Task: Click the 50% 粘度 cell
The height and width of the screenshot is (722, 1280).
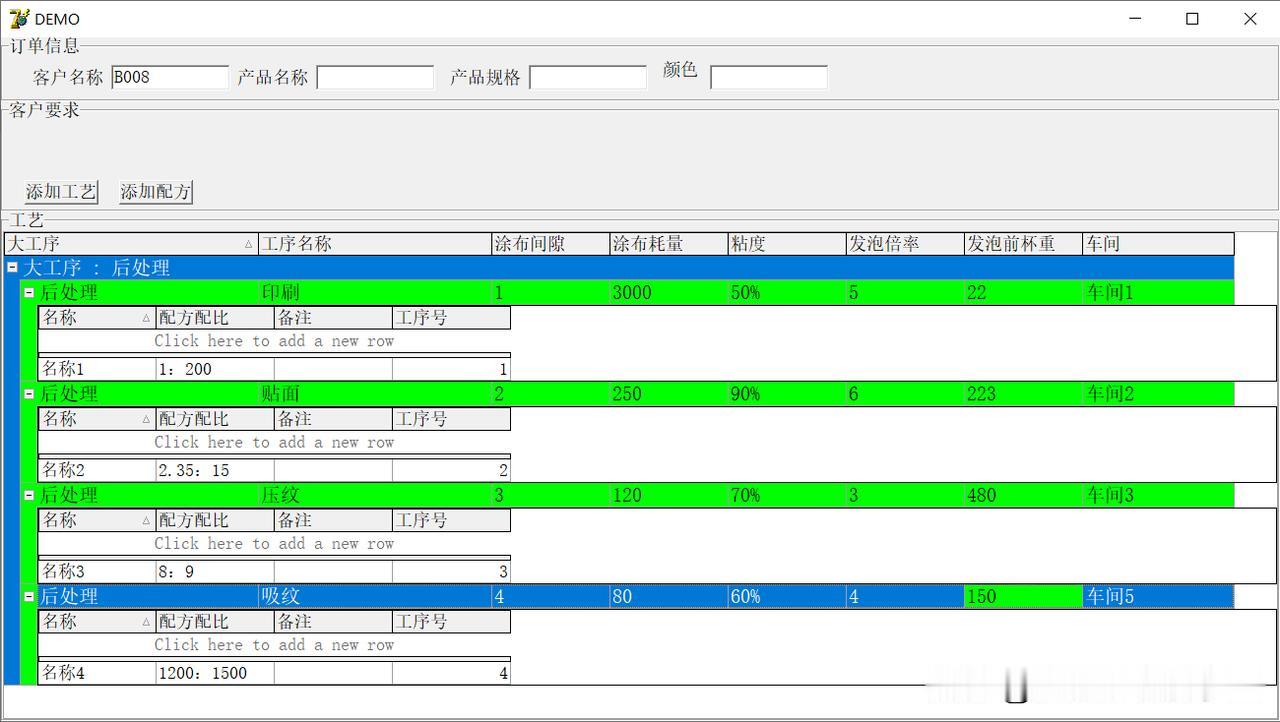Action: click(x=787, y=292)
